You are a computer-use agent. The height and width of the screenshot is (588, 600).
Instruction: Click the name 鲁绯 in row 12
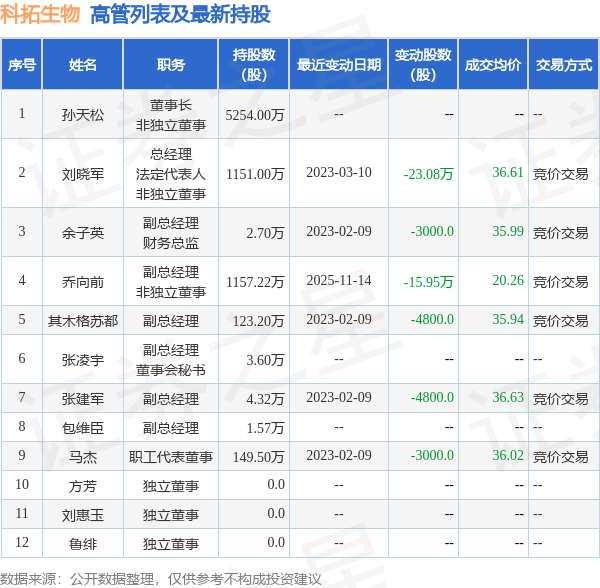tap(83, 544)
